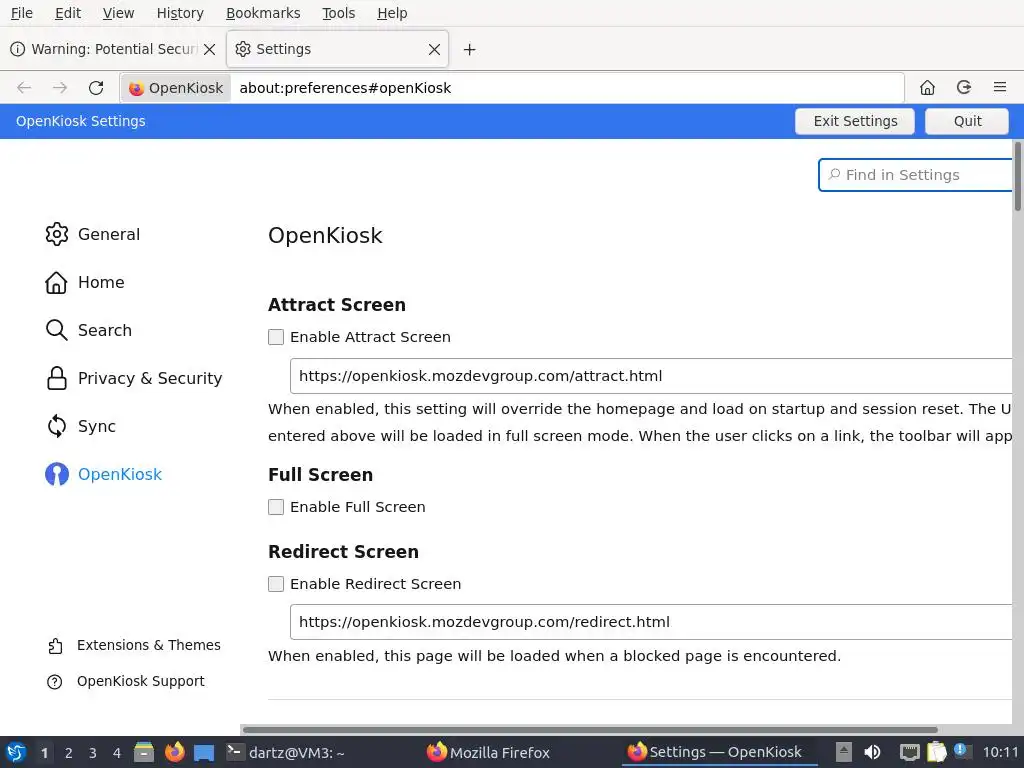The width and height of the screenshot is (1024, 768).
Task: Open Home settings category
Action: click(x=85, y=282)
